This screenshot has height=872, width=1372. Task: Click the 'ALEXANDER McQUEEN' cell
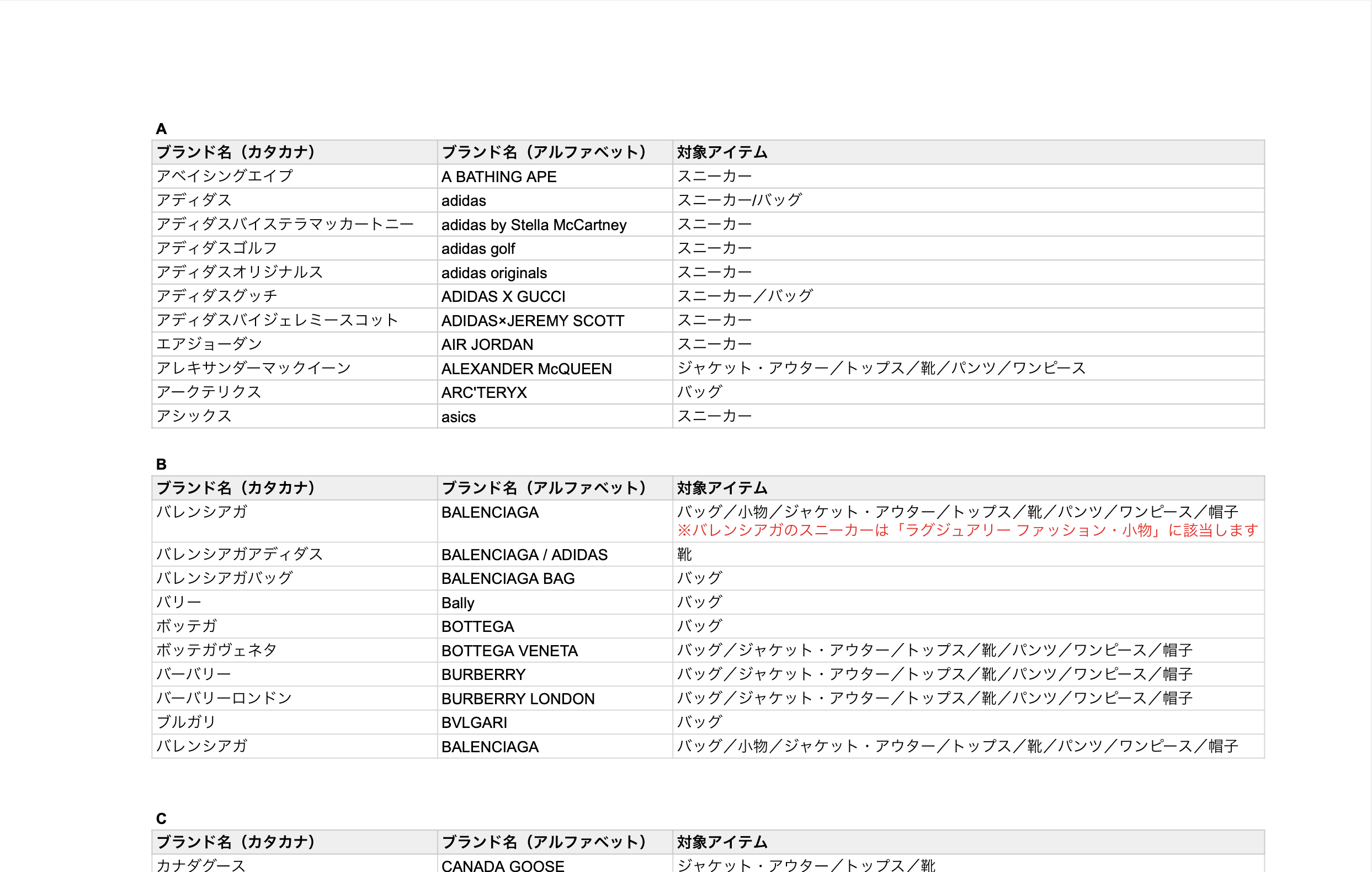tap(555, 368)
